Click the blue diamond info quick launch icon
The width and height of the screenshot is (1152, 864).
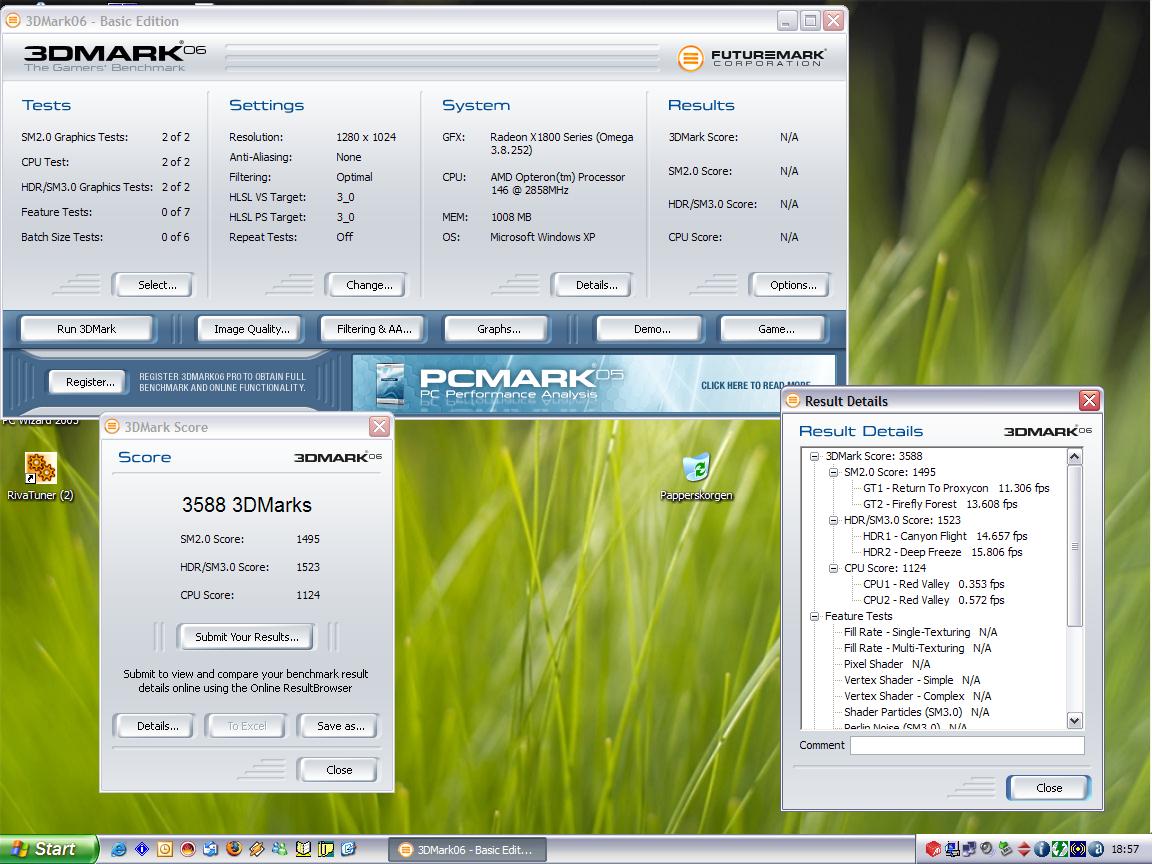(x=142, y=849)
